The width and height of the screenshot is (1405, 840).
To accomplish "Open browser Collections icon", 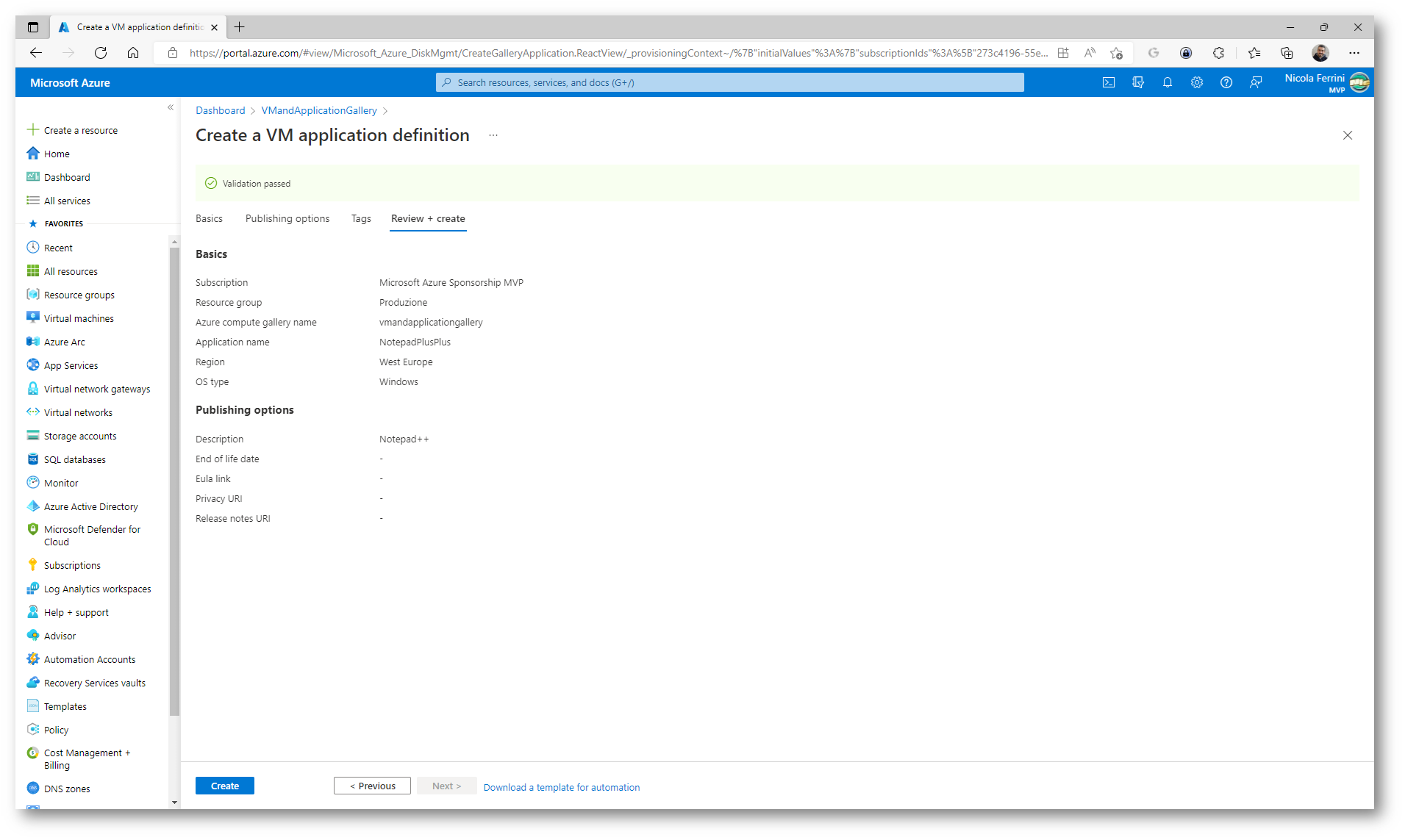I will tap(1287, 53).
